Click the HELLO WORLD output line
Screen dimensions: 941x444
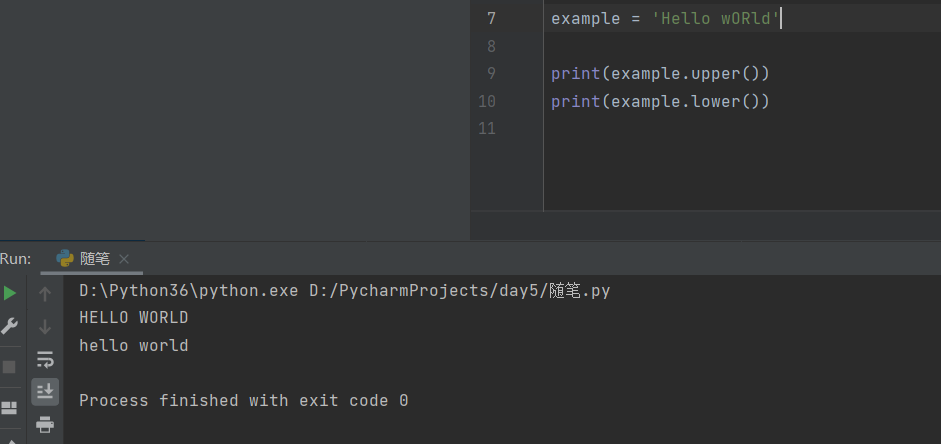pos(134,318)
